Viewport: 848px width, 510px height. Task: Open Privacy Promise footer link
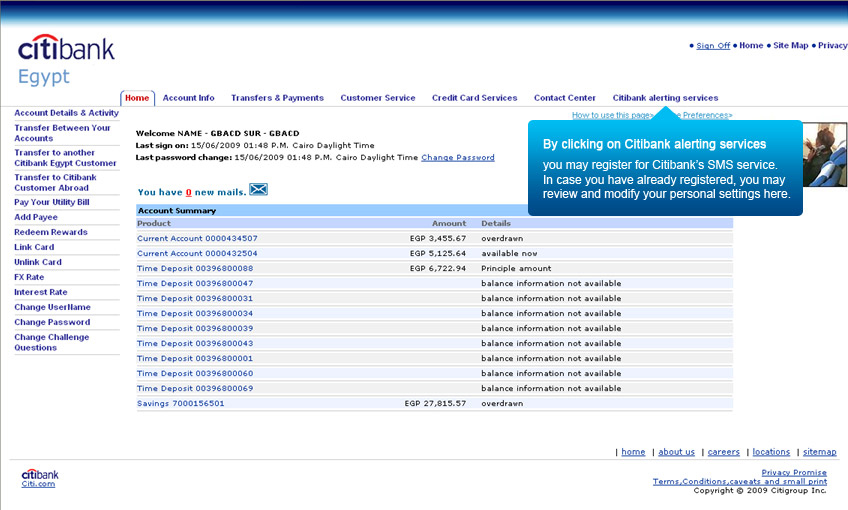point(794,472)
